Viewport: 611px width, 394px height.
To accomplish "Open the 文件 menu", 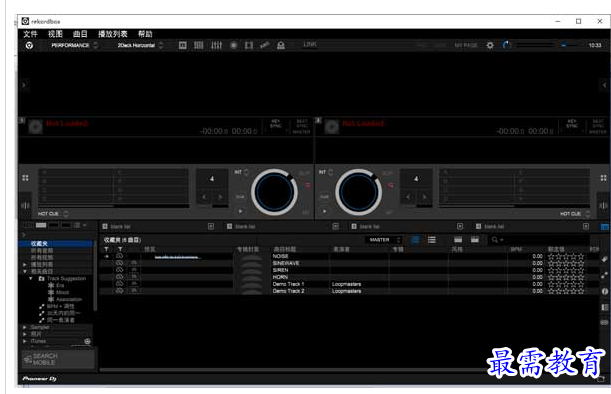I will tap(30, 34).
